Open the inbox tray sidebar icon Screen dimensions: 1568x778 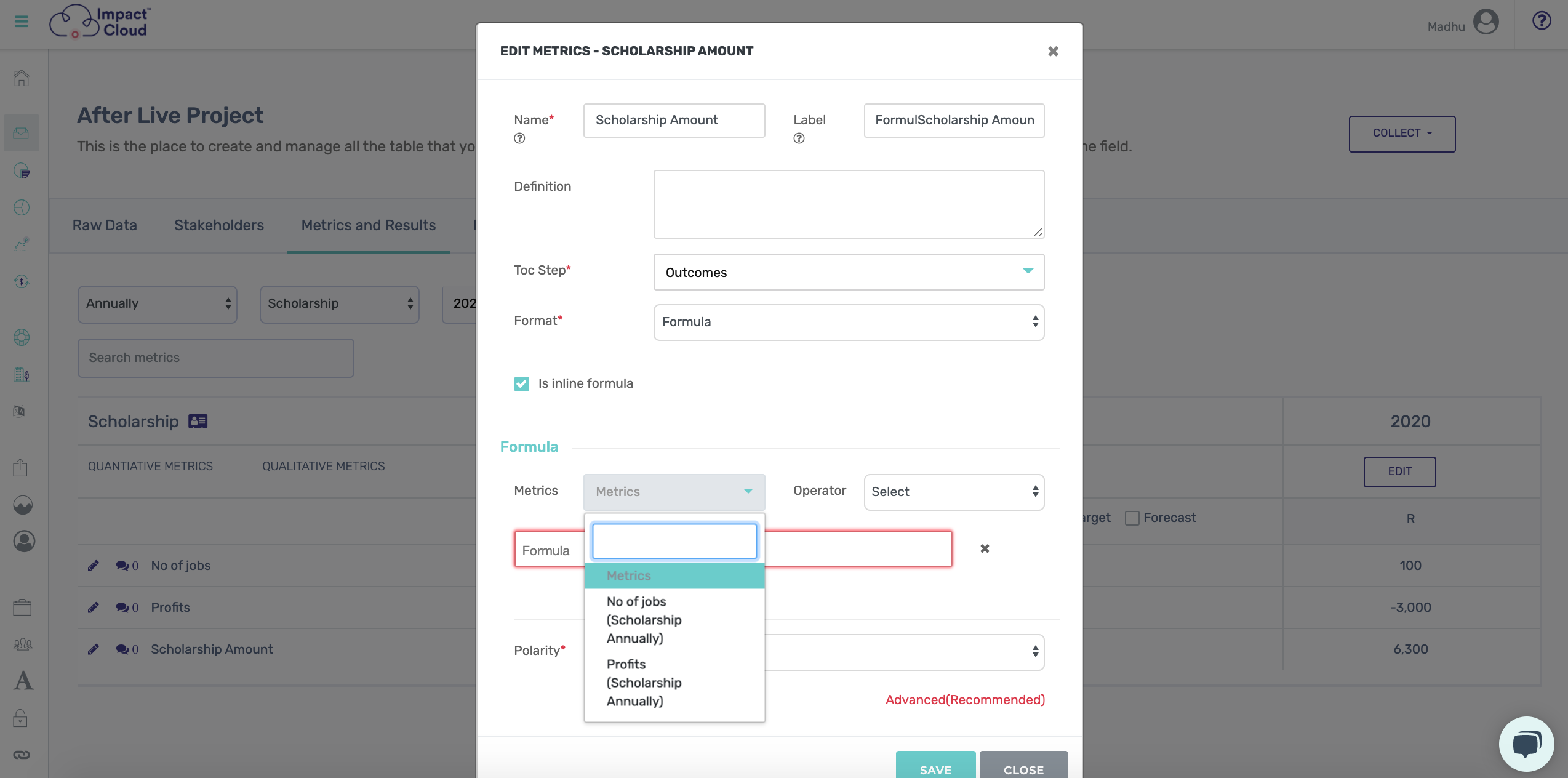point(22,133)
